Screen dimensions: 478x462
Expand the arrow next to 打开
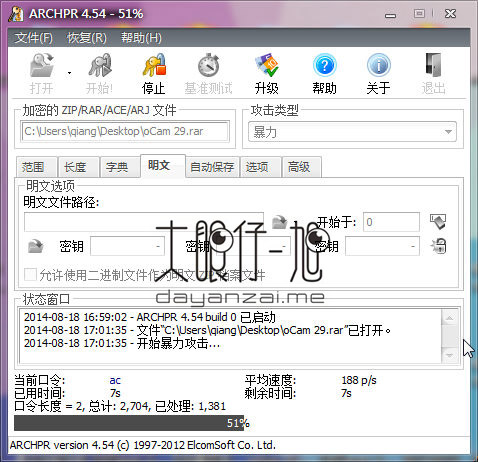pos(69,73)
